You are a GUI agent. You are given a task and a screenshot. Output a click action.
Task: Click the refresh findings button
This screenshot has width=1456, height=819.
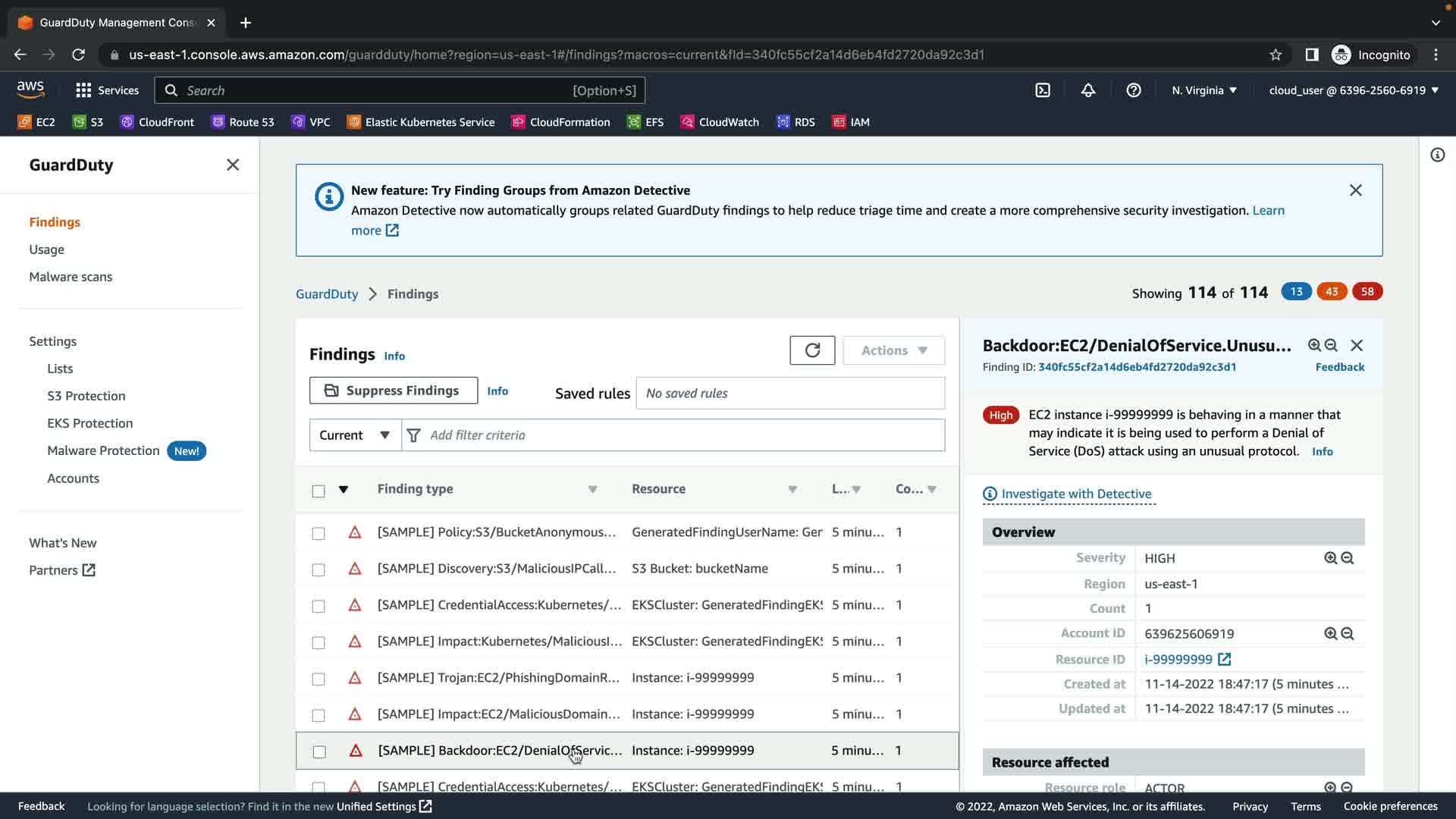click(812, 350)
